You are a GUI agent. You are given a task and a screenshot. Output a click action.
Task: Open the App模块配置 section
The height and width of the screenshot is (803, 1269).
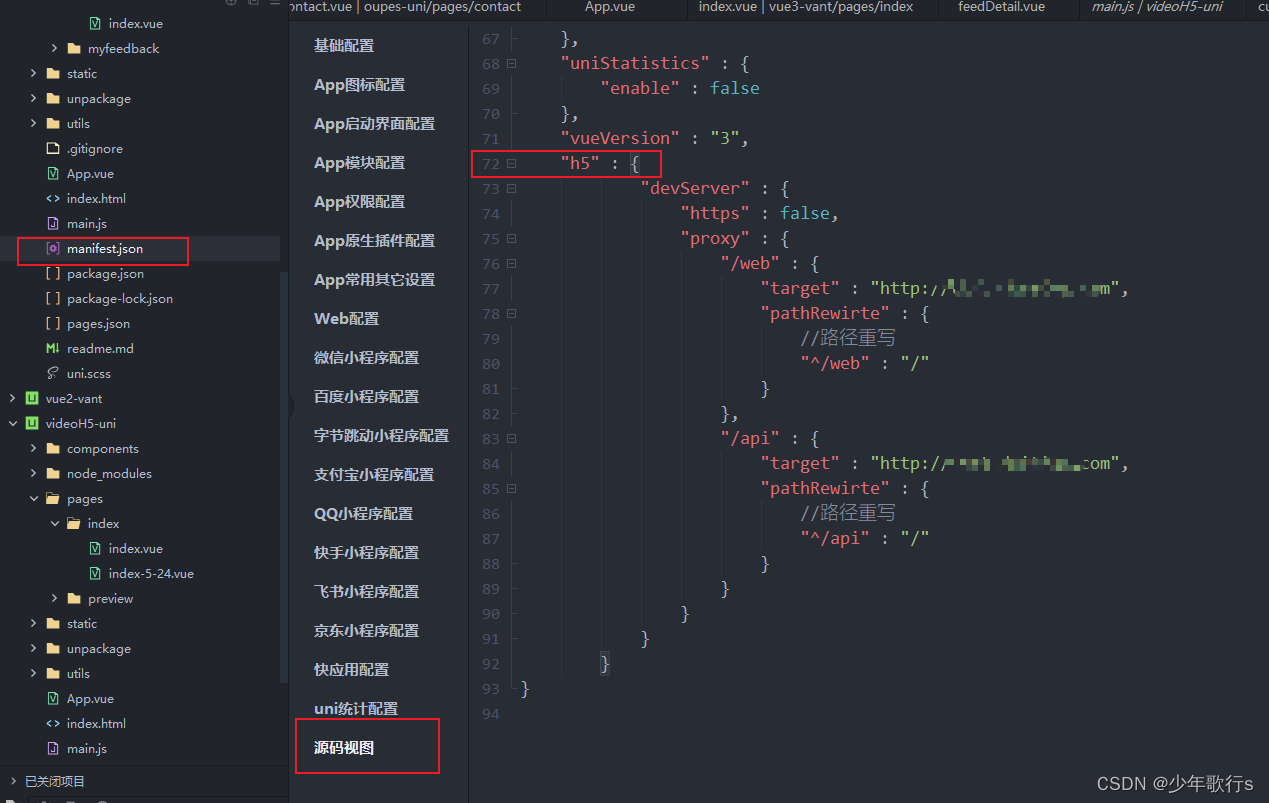click(x=360, y=163)
